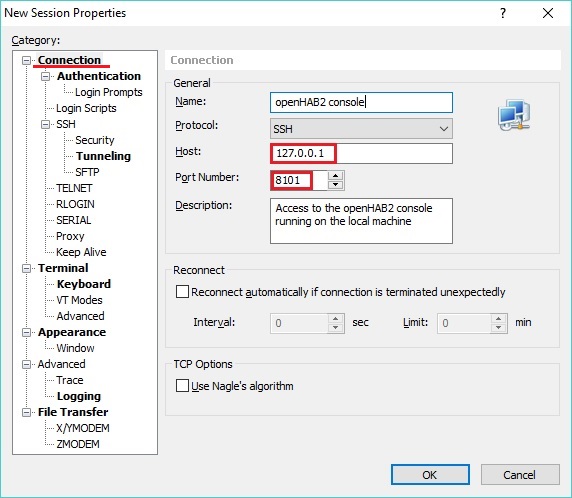Open the VT Modes settings
Screen dimensions: 572x498
pyautogui.click(x=80, y=300)
